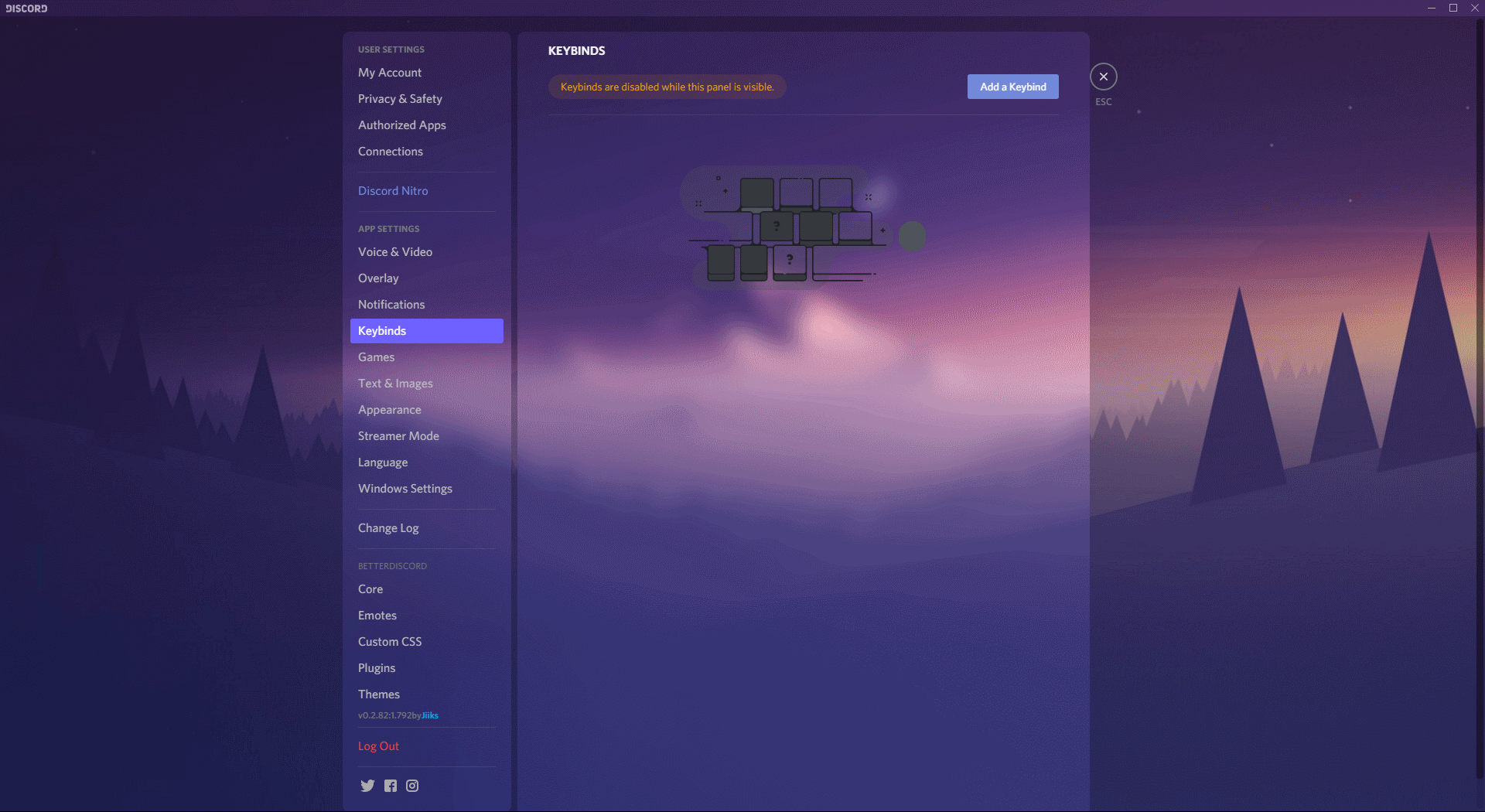Go to Privacy & Safety settings
Image resolution: width=1485 pixels, height=812 pixels.
(427, 99)
